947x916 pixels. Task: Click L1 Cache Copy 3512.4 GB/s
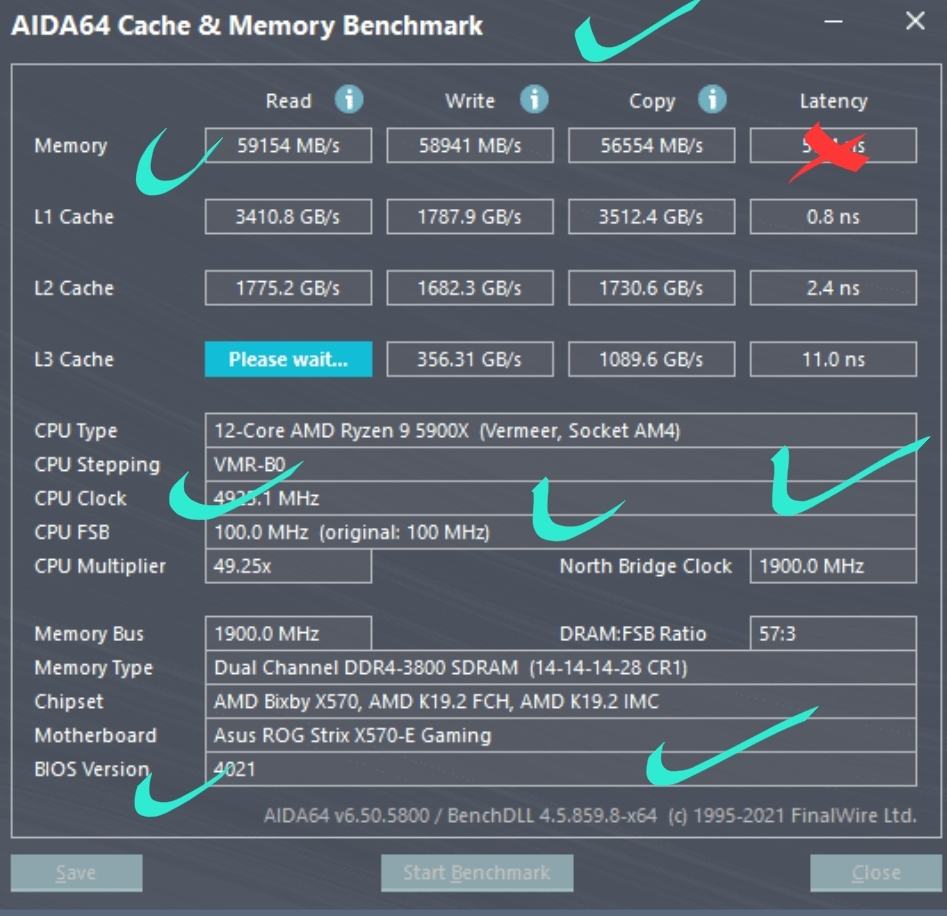click(652, 217)
